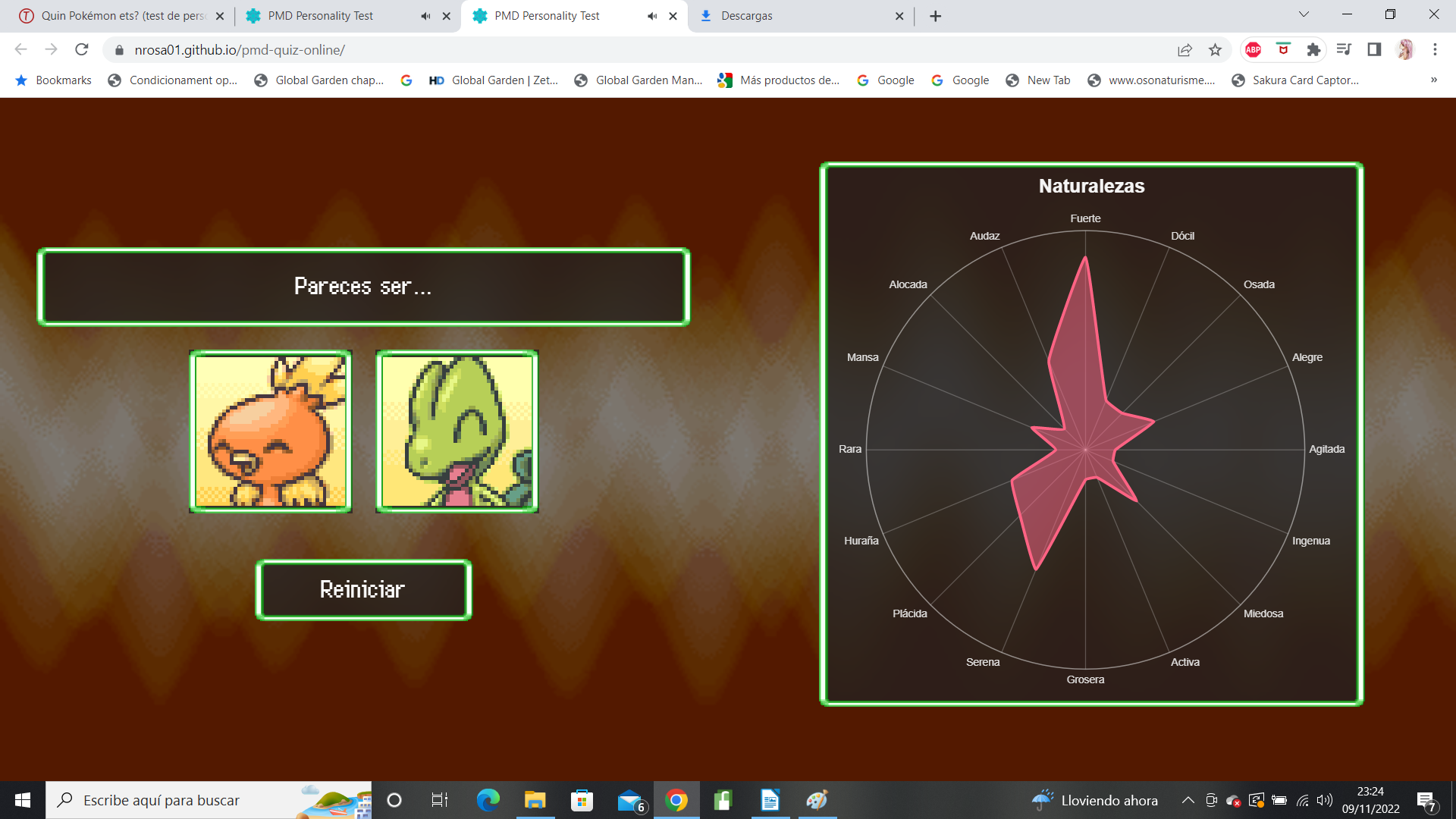Screen dimensions: 1456x819
Task: Switch to the Quin Pokémon ets? tab
Action: pyautogui.click(x=121, y=16)
